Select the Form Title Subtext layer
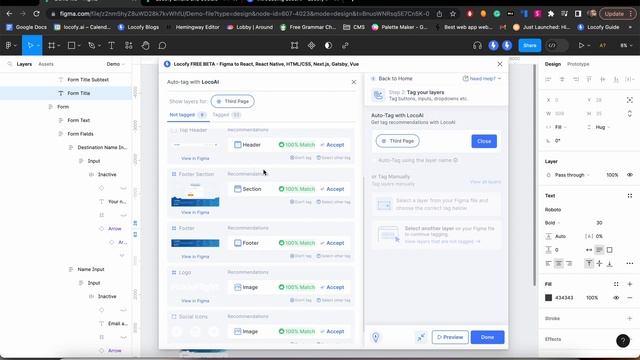640x360 pixels. tap(88, 80)
